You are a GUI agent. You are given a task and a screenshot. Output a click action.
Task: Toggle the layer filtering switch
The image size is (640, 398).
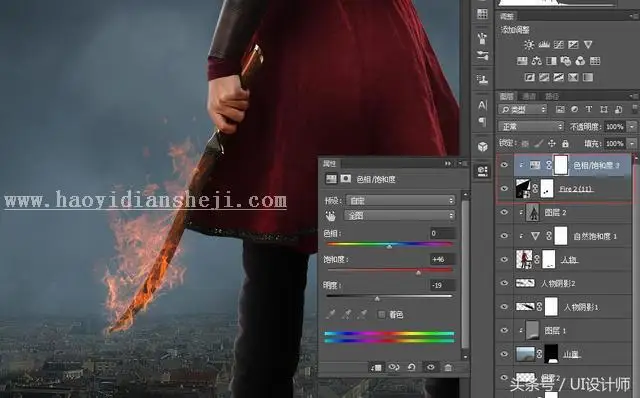point(635,109)
